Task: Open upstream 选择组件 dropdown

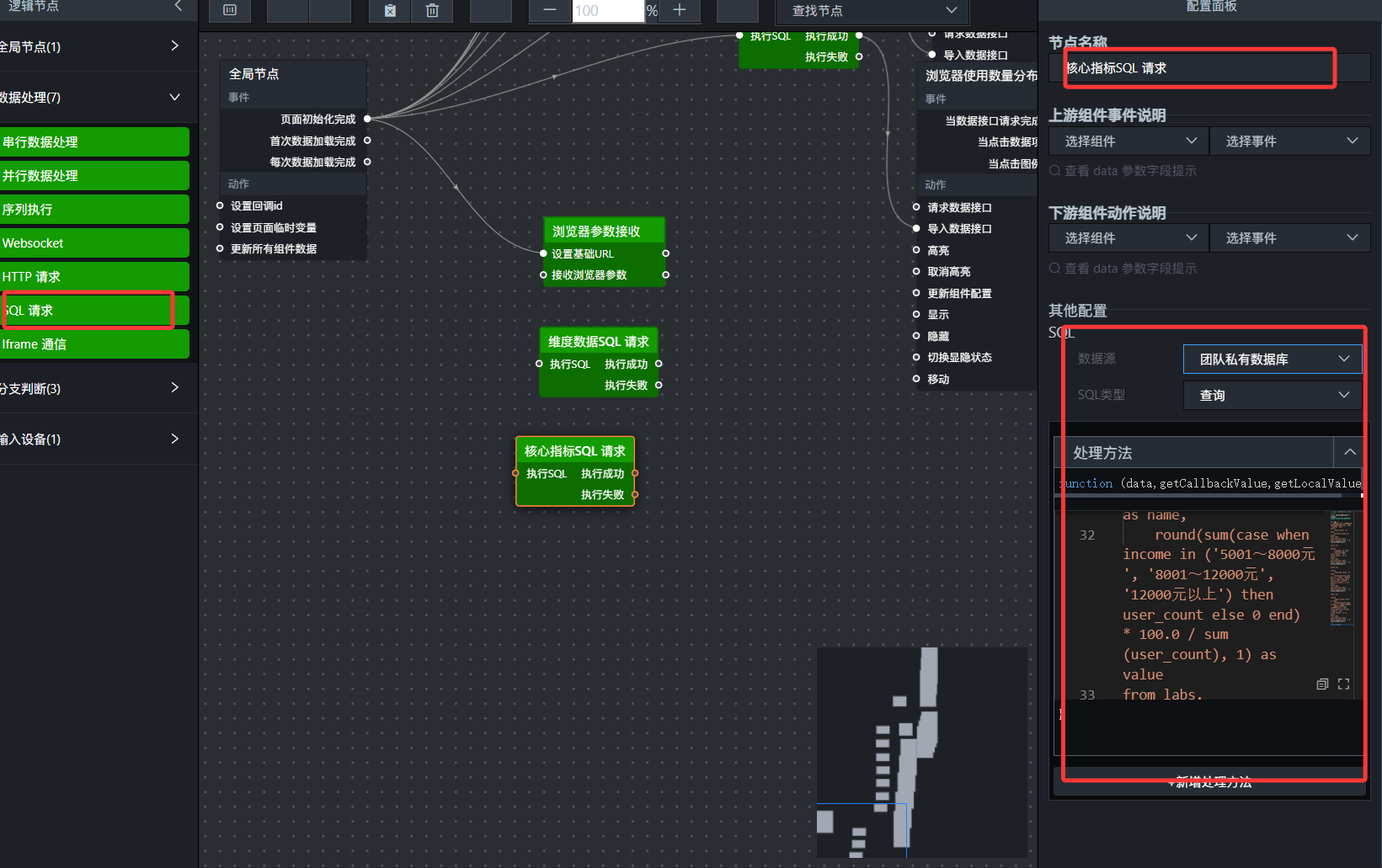Action: coord(1129,141)
